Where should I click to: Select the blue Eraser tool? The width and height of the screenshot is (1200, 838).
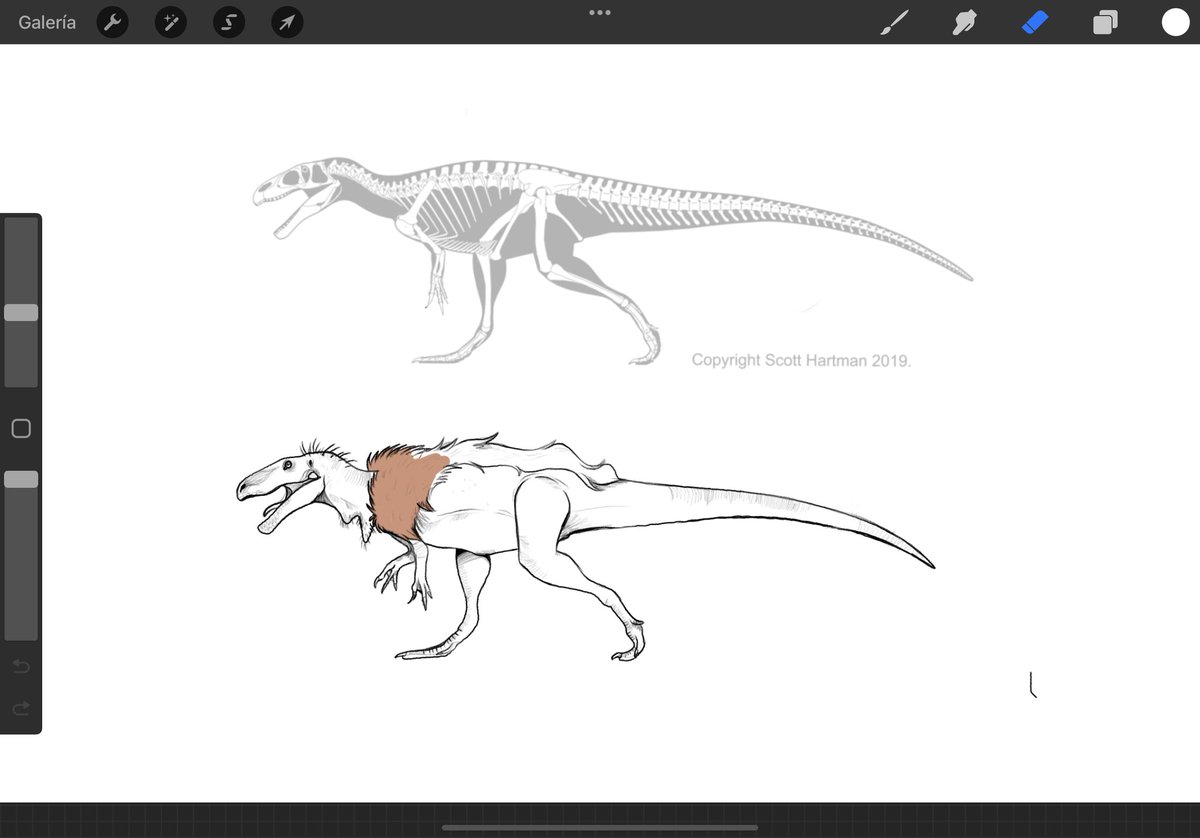pos(1035,23)
